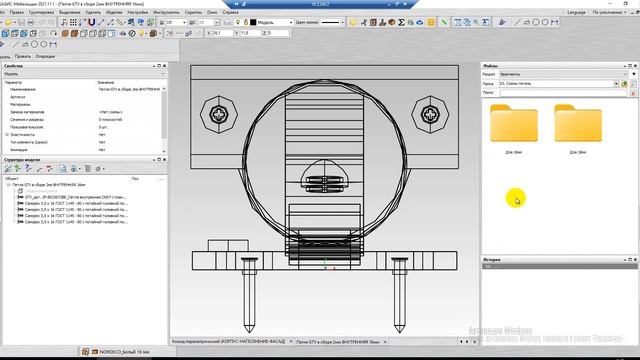Image resolution: width=640 pixels, height=360 pixels.
Task: Click the black line color swatch
Action: 253,22
